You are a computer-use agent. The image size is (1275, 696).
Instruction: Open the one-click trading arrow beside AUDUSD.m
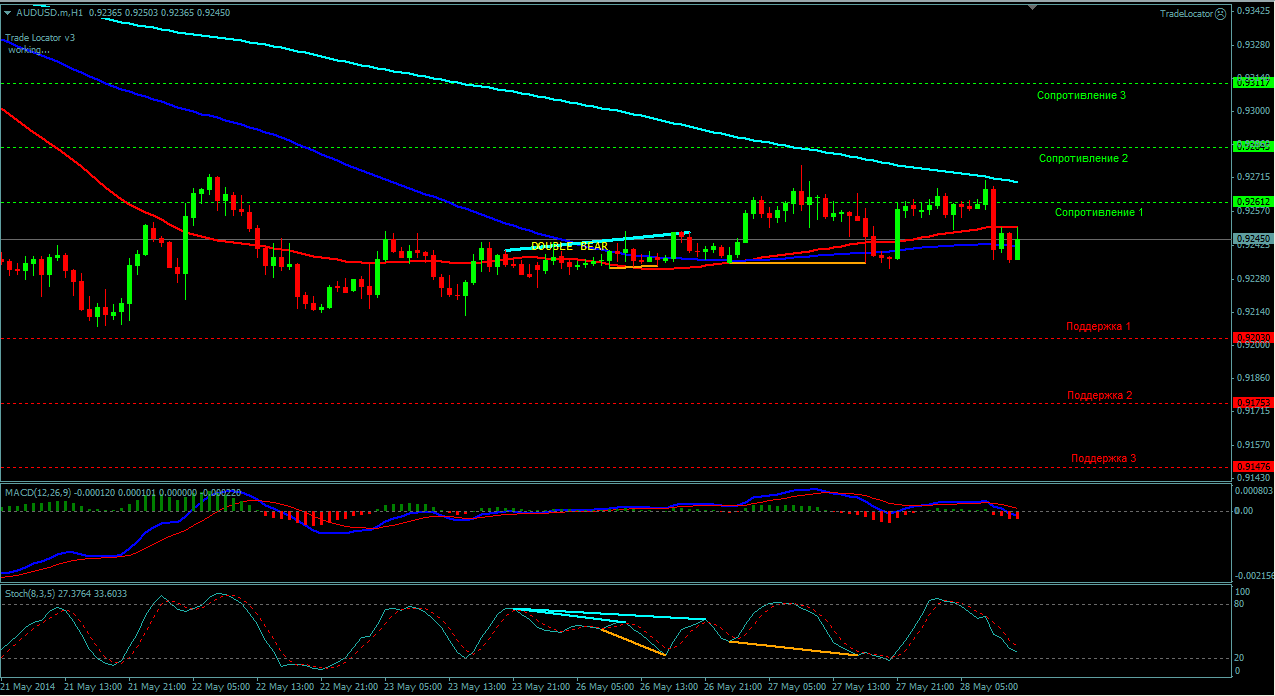pos(8,12)
